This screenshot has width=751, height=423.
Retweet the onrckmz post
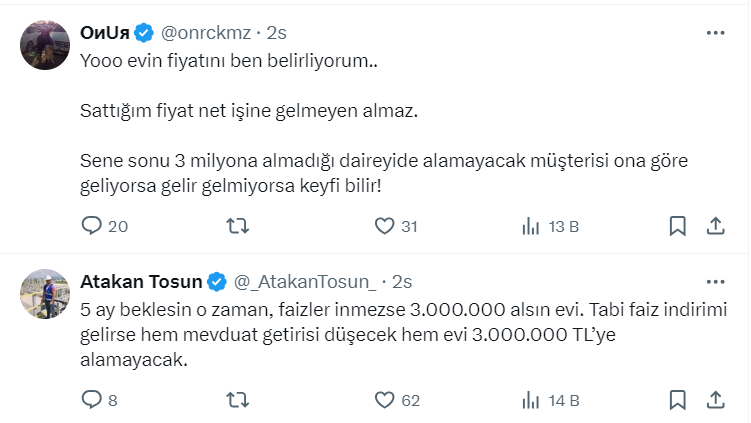[x=238, y=227]
